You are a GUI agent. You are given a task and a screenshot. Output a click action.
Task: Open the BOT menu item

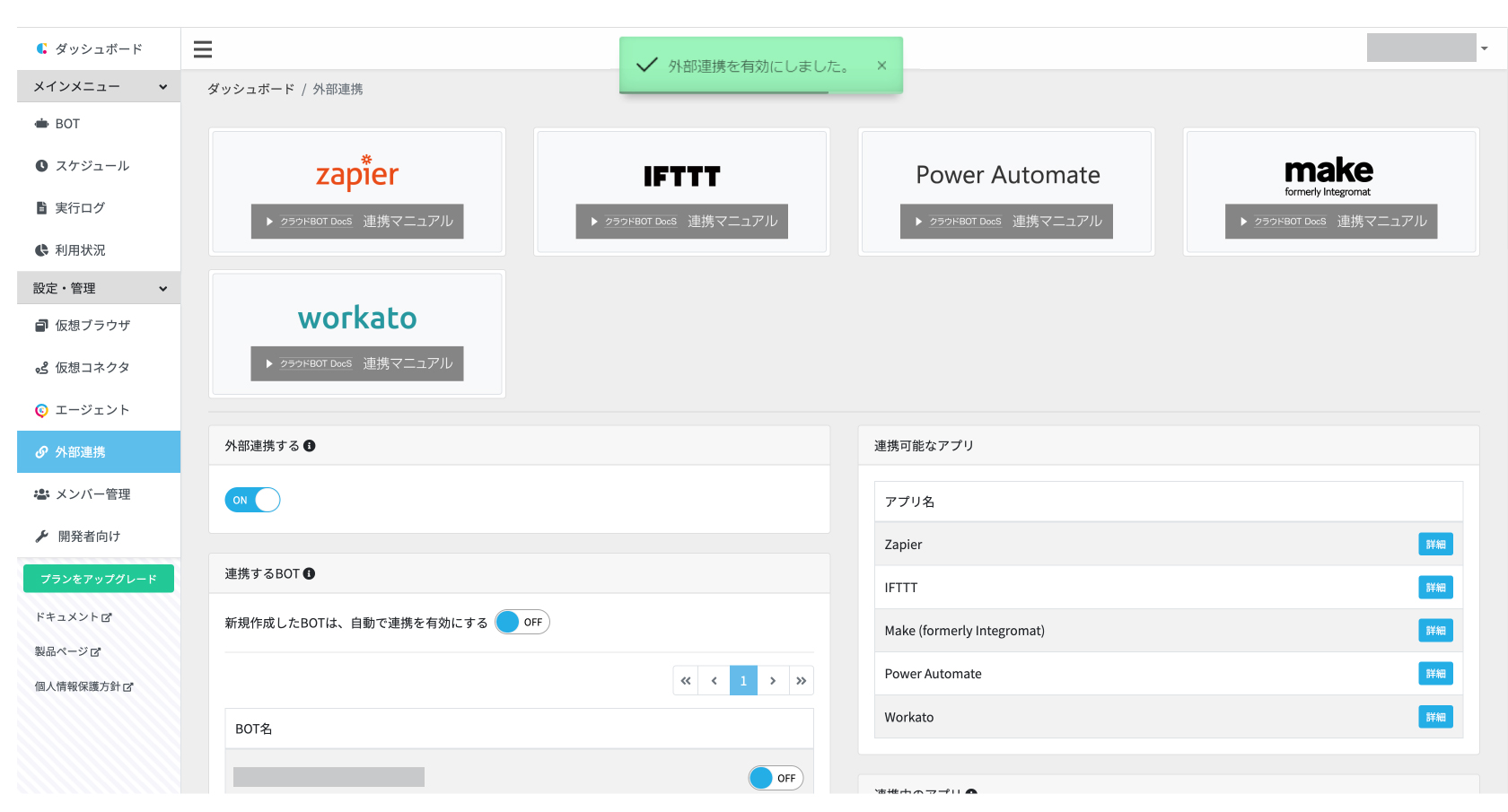[x=99, y=124]
